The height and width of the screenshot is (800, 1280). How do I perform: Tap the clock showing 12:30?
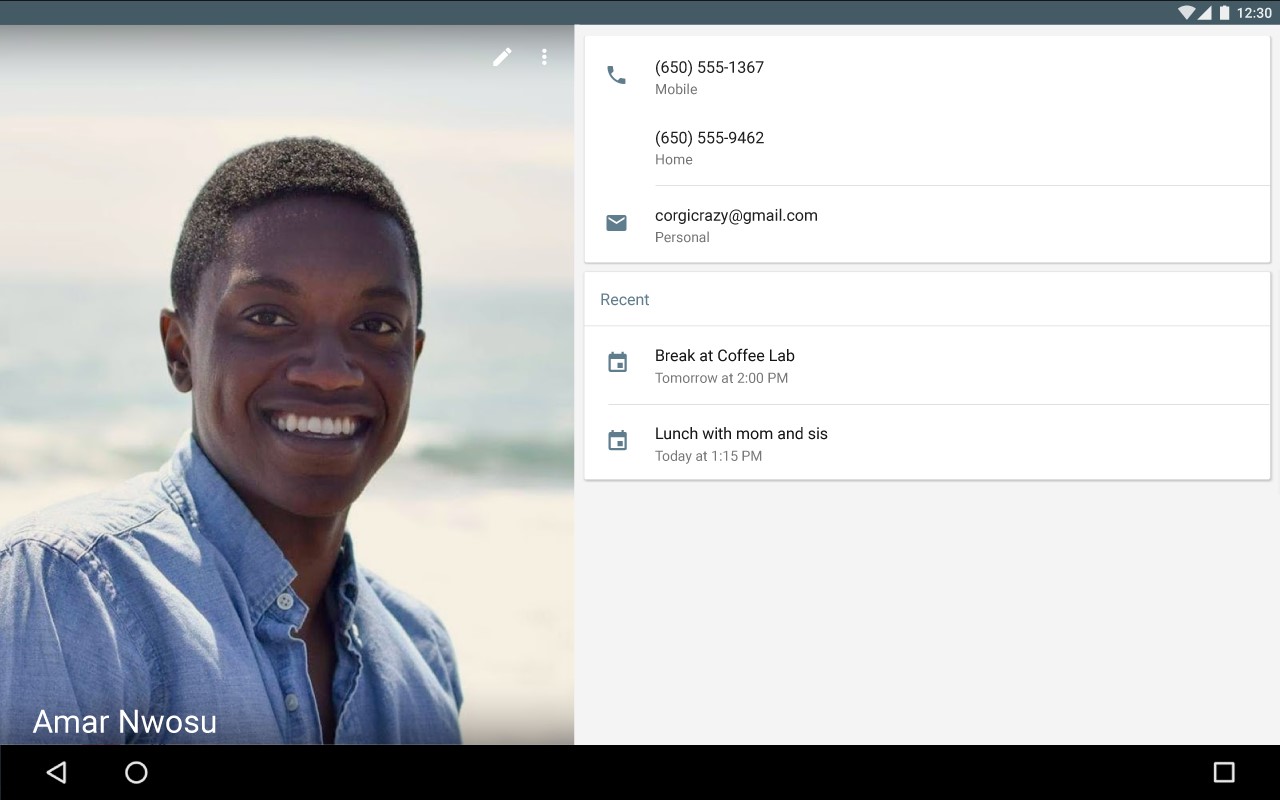[x=1254, y=13]
